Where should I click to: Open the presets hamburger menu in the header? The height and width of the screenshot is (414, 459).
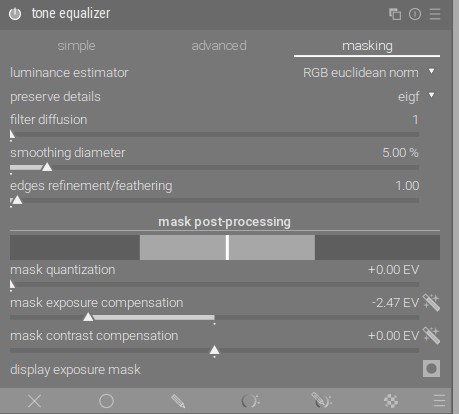point(435,14)
